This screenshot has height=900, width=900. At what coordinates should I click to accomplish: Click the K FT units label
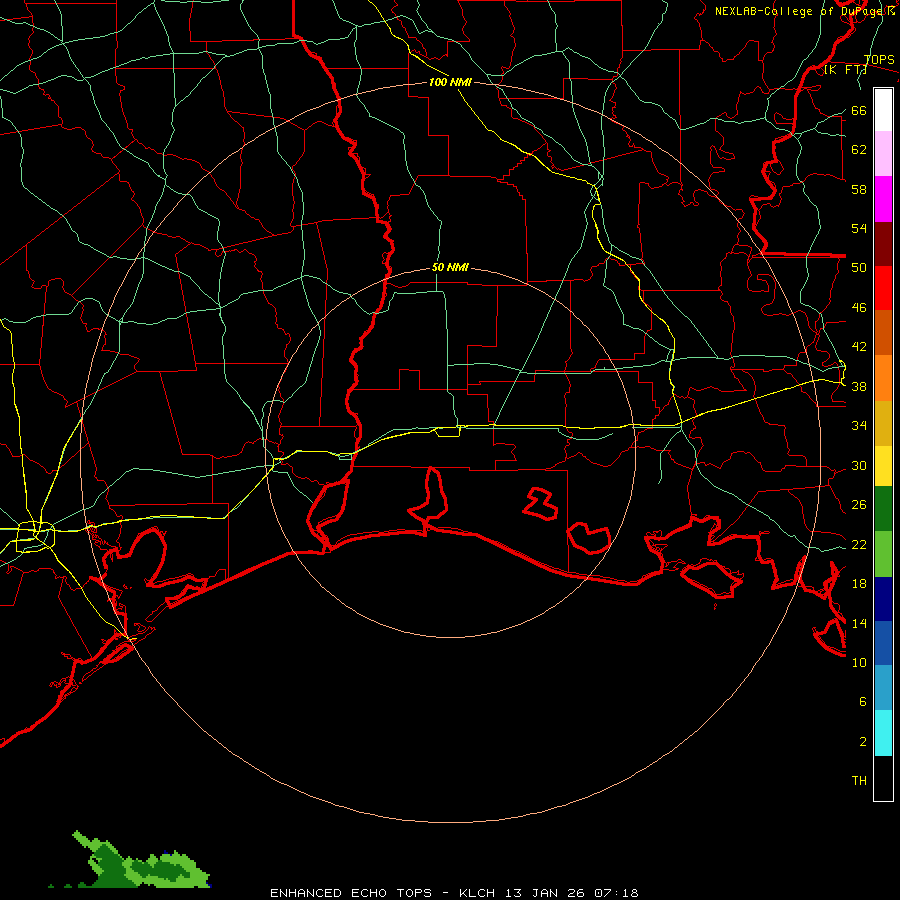click(x=845, y=70)
